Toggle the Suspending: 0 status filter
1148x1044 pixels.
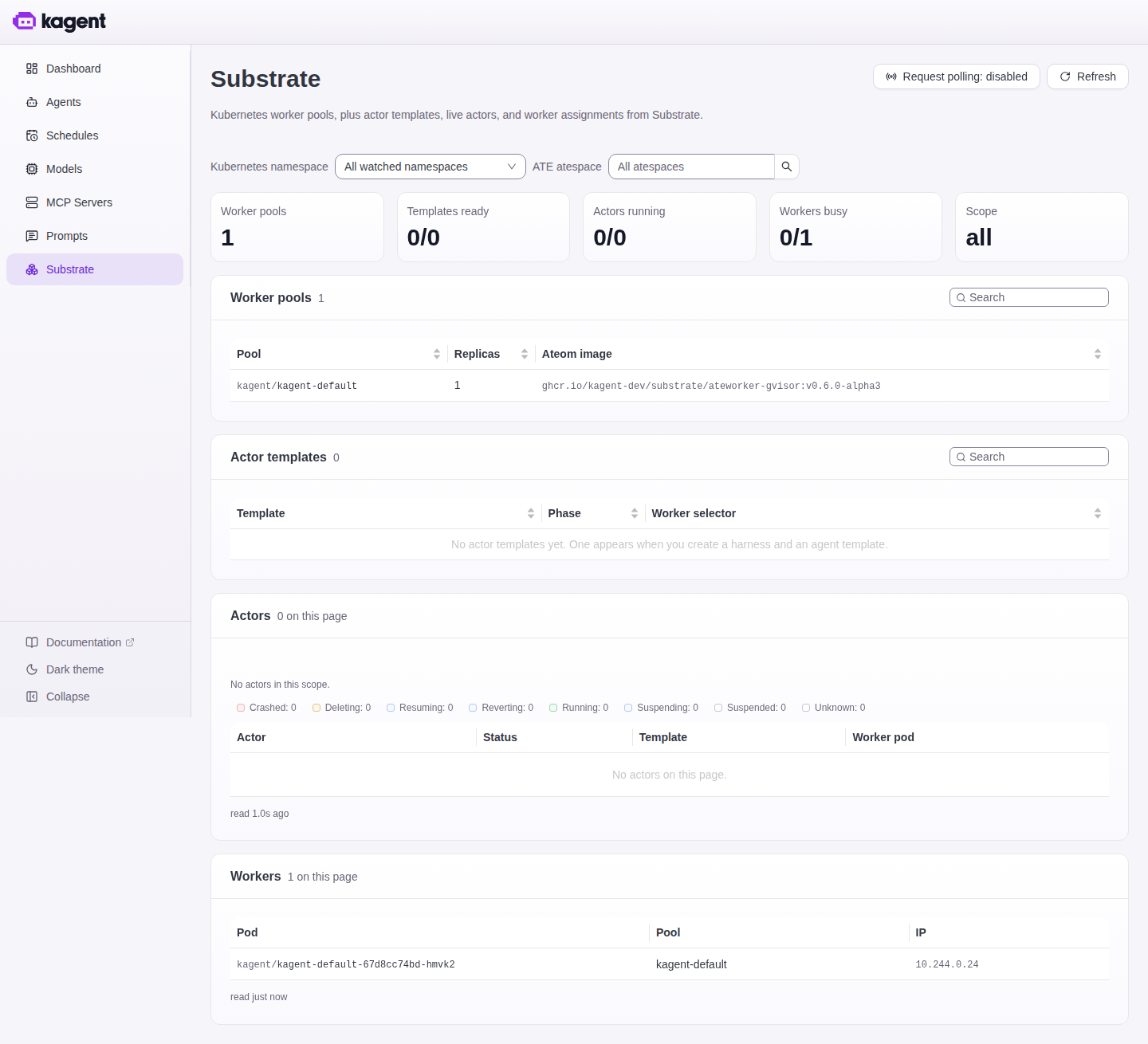point(662,708)
